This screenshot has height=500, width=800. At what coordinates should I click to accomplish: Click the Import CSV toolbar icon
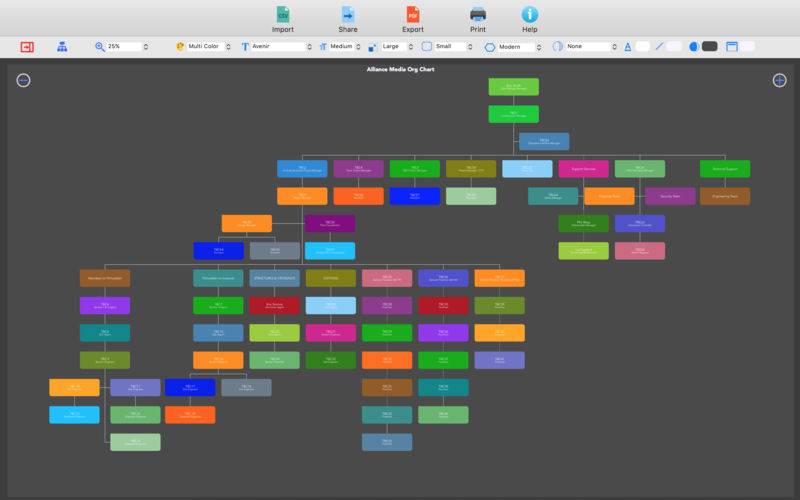tap(283, 14)
